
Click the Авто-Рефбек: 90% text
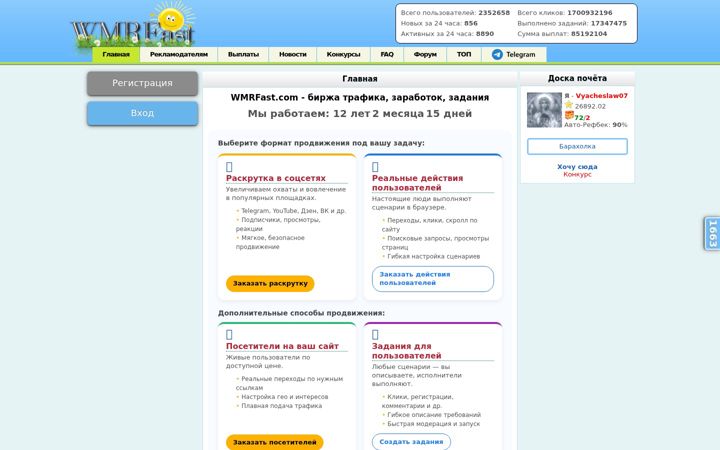pyautogui.click(x=596, y=125)
